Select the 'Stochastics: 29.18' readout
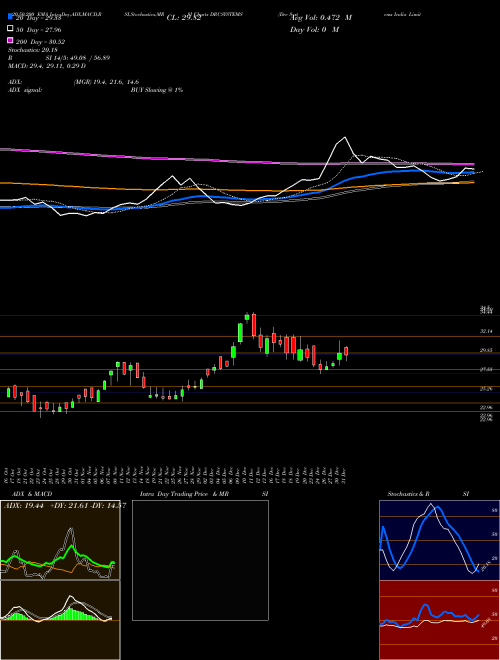Image resolution: width=500 pixels, height=660 pixels. coord(32,50)
